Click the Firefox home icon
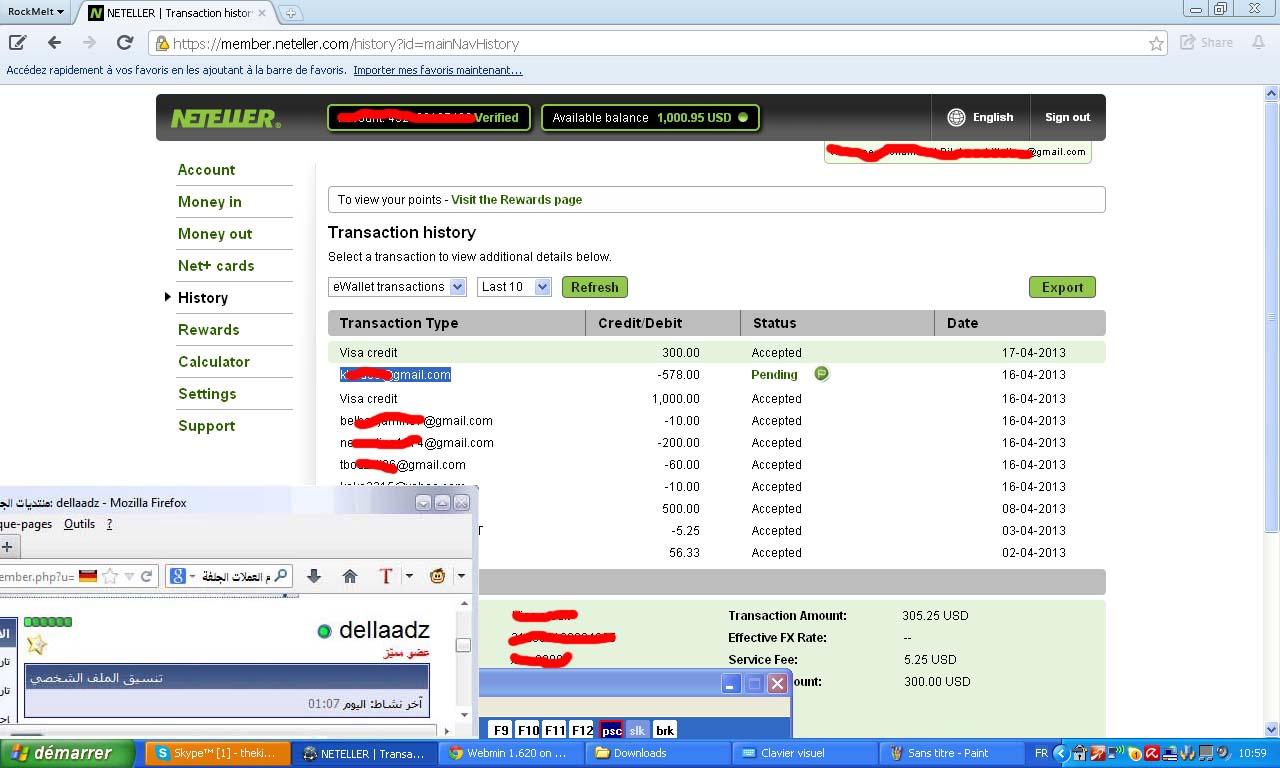The height and width of the screenshot is (768, 1280). click(x=349, y=576)
